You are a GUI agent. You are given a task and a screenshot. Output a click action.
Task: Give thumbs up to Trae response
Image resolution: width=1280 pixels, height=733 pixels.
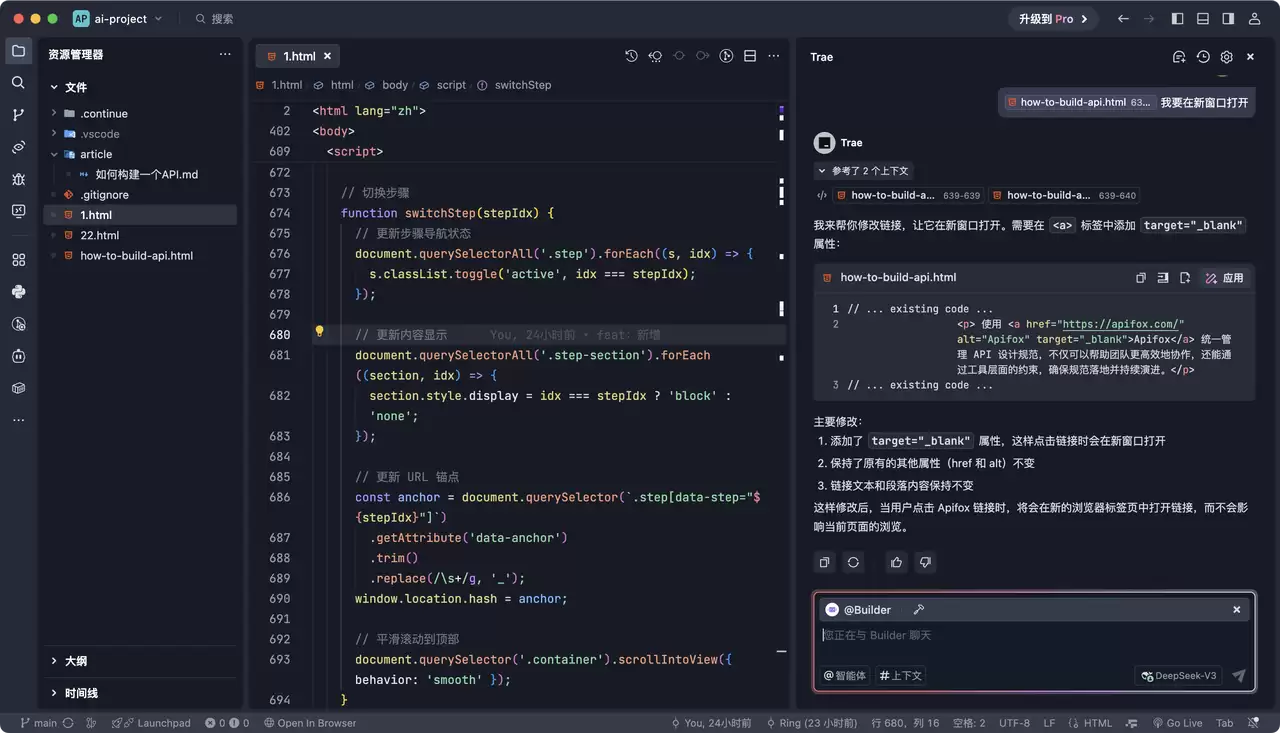click(896, 562)
